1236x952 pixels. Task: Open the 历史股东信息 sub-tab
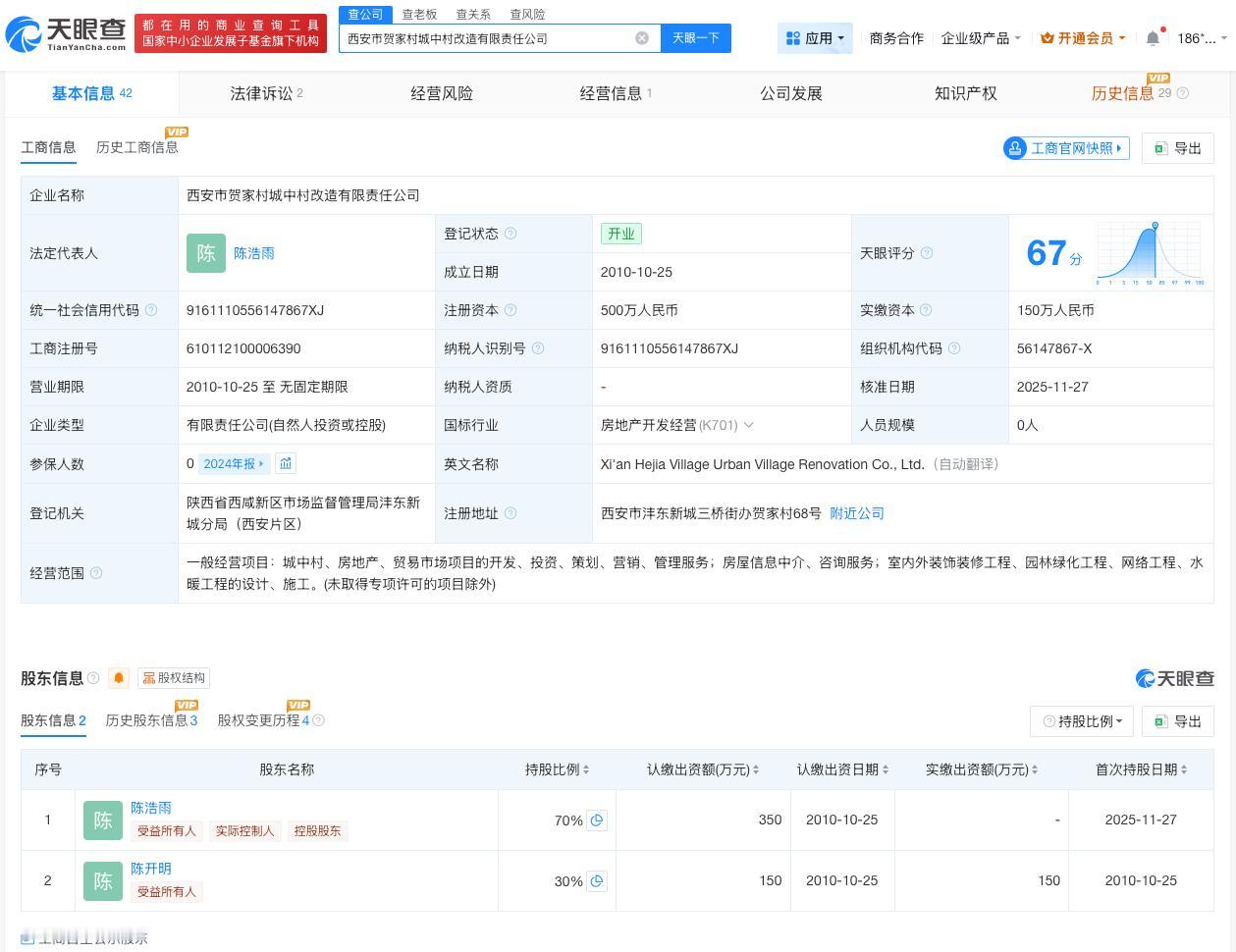[x=151, y=720]
